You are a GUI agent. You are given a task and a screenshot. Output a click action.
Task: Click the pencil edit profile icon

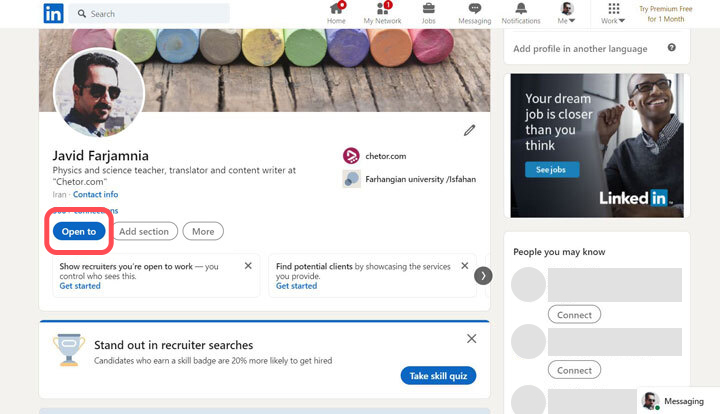point(469,130)
